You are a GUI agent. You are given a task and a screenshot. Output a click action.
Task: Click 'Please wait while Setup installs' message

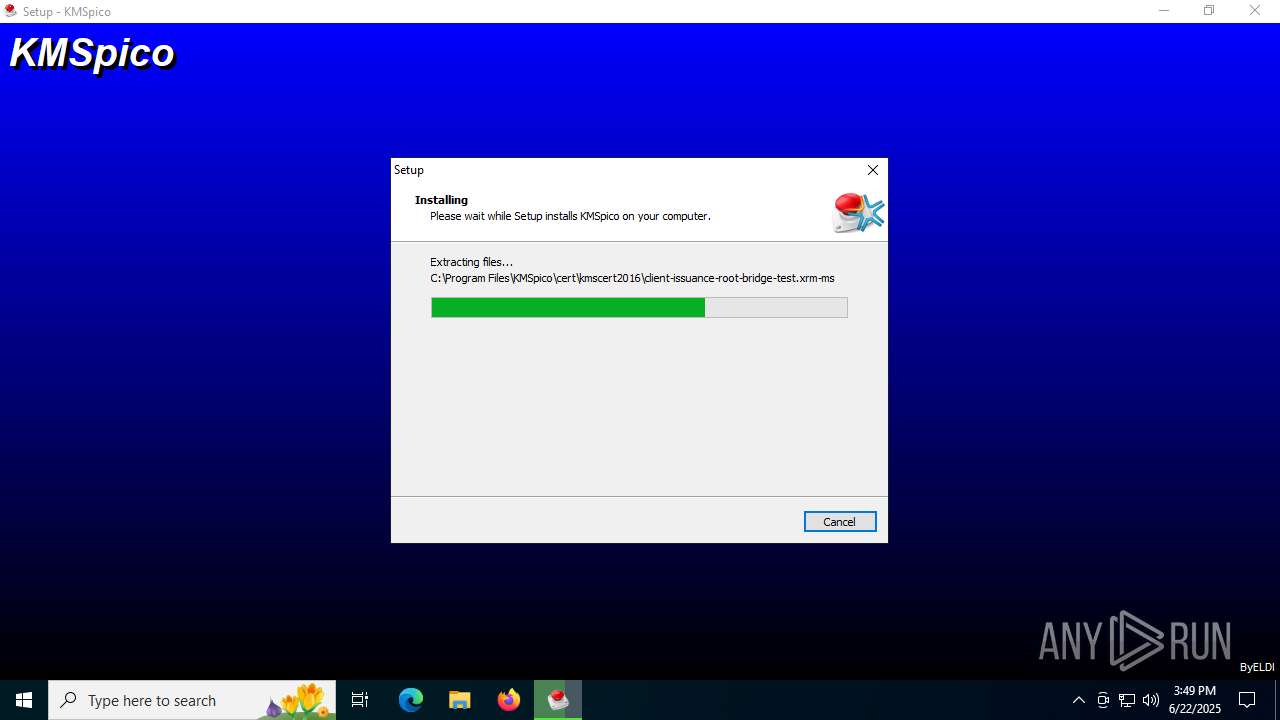(570, 216)
